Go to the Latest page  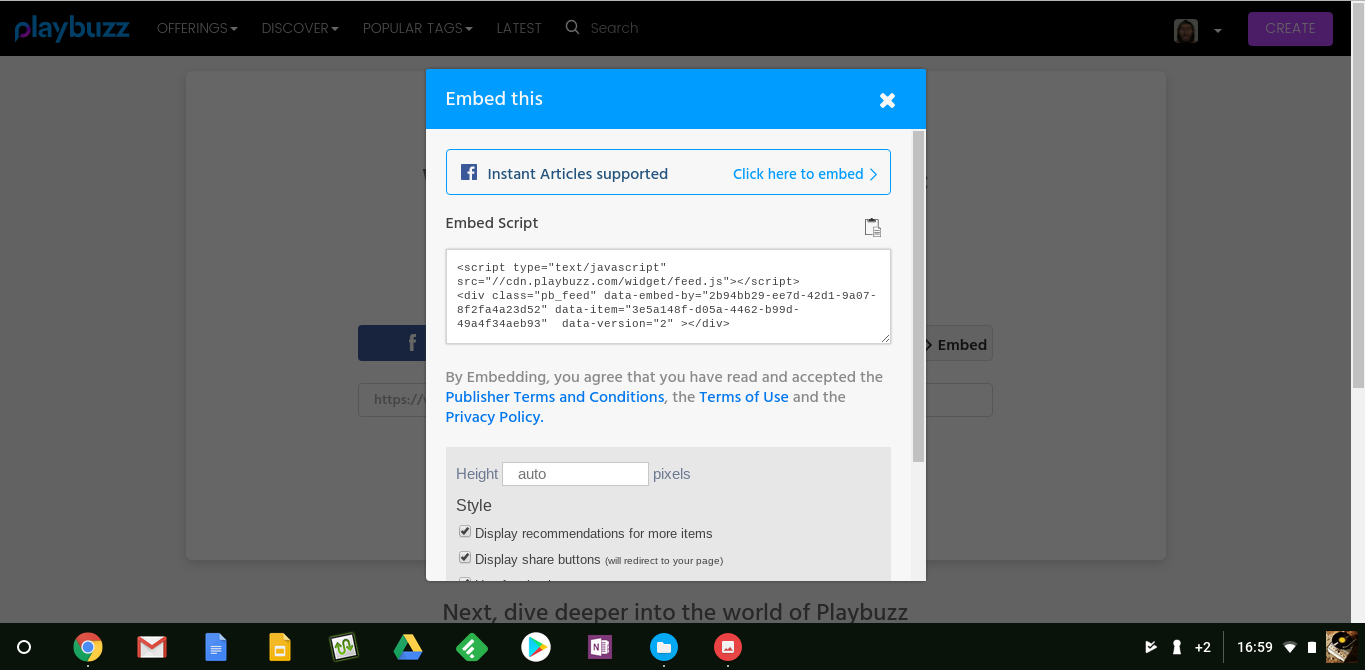point(519,28)
